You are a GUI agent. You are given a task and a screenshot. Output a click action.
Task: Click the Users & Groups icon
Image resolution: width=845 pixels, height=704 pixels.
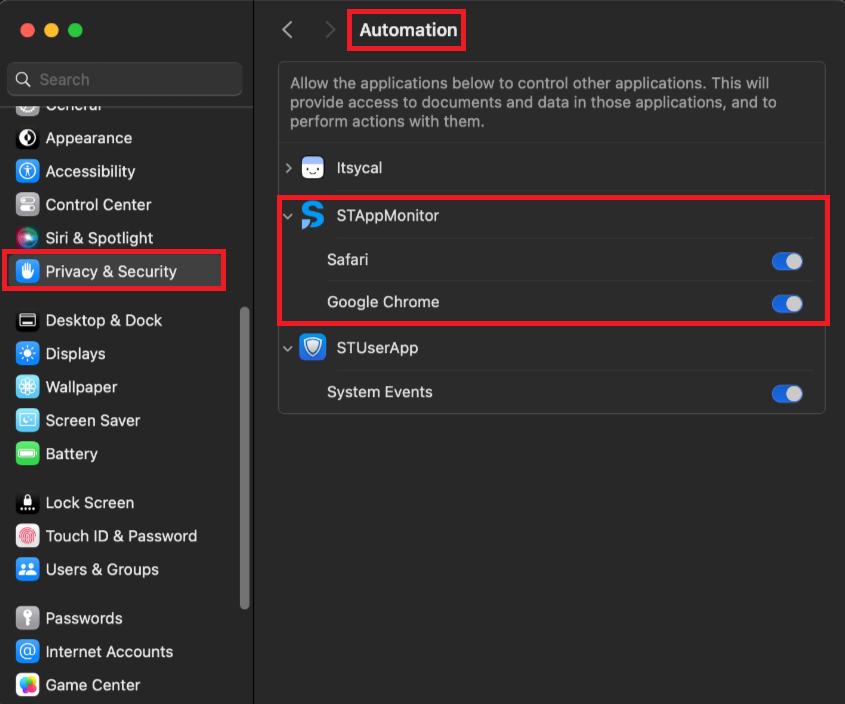coord(27,569)
